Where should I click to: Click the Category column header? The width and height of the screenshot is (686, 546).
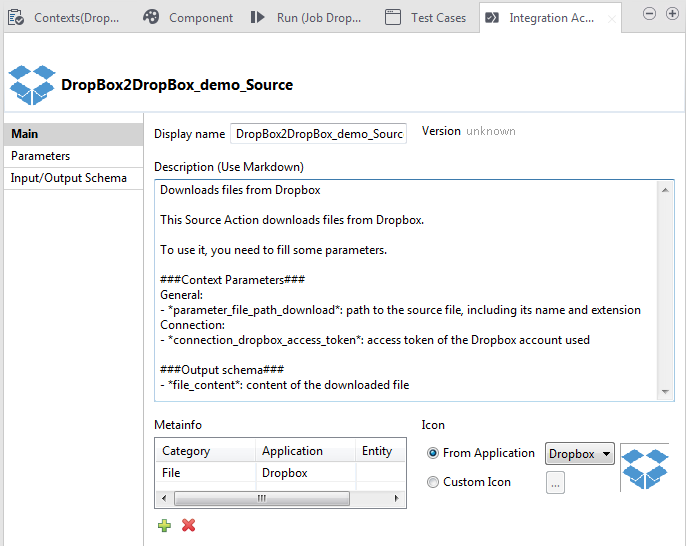[205, 451]
